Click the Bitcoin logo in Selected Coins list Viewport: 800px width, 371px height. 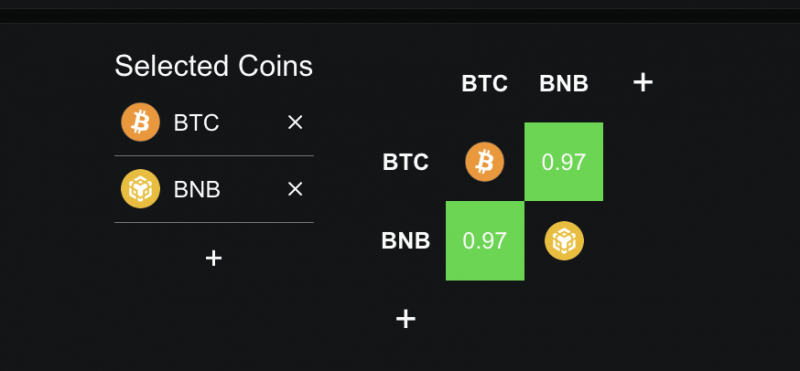point(140,122)
